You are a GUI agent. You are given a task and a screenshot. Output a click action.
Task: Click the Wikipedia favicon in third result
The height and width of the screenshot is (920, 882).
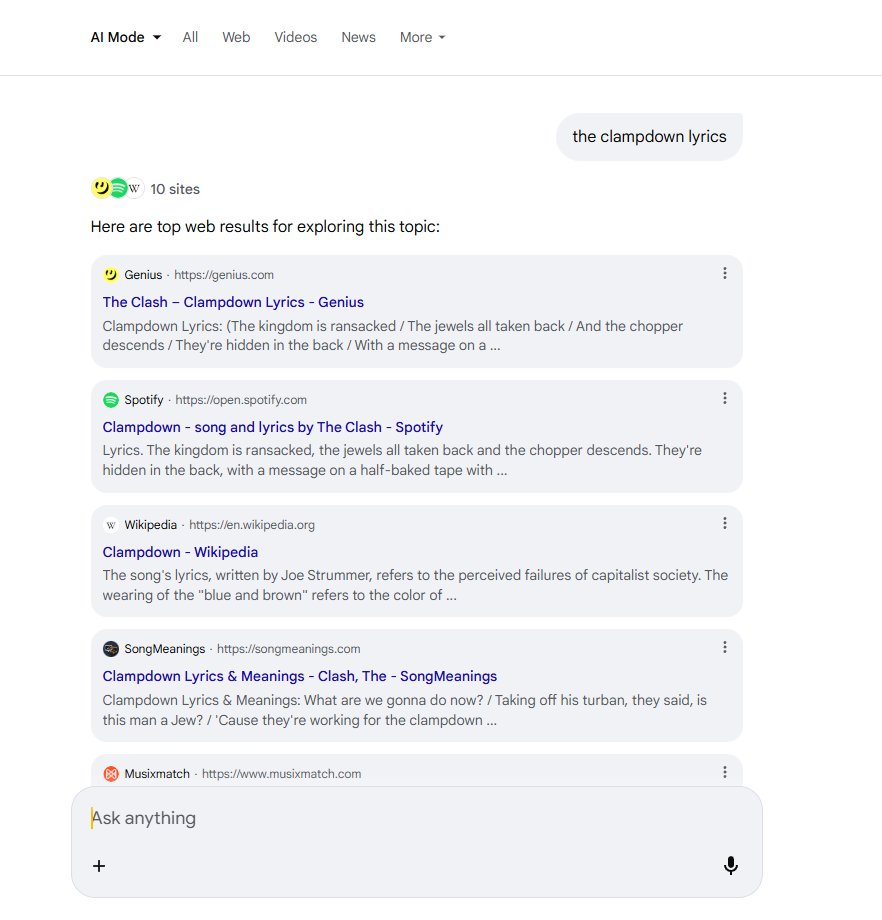pos(110,525)
